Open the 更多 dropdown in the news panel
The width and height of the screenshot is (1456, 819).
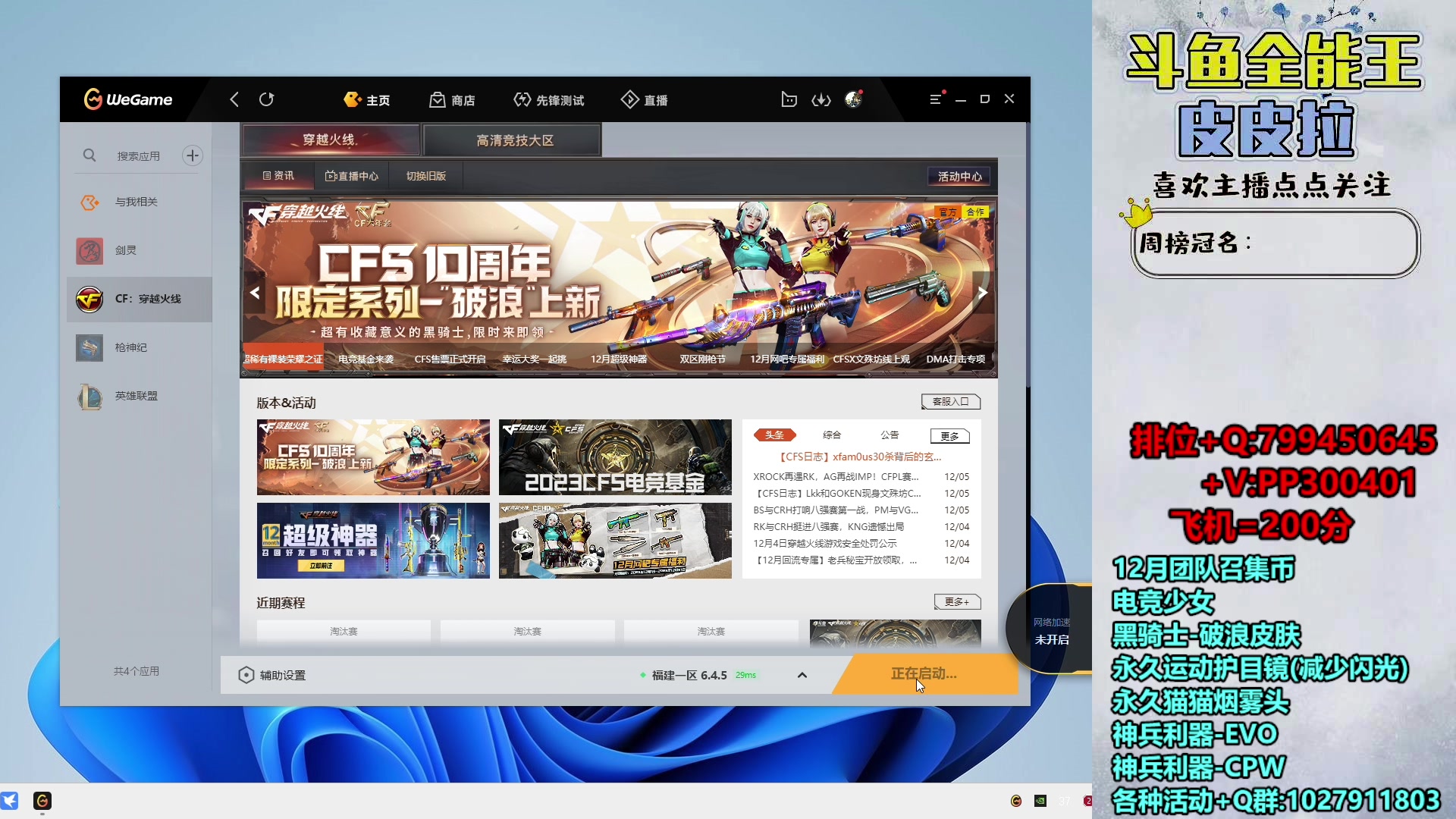click(x=949, y=436)
